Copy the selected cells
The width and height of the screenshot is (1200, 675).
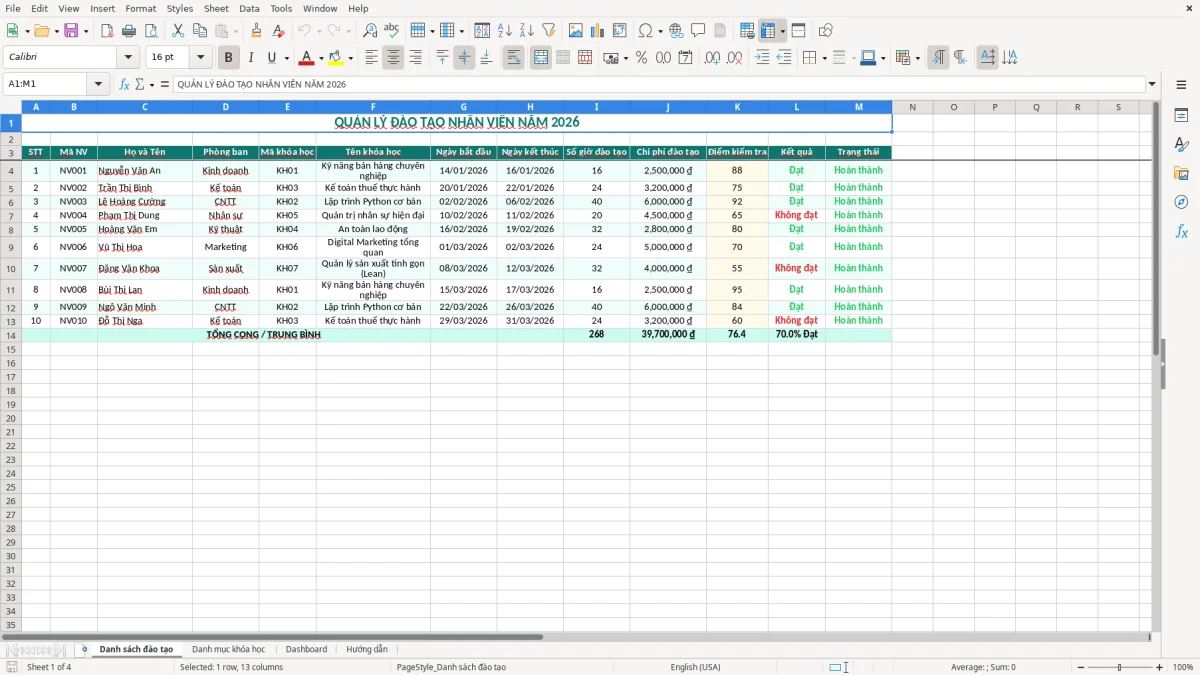click(200, 31)
